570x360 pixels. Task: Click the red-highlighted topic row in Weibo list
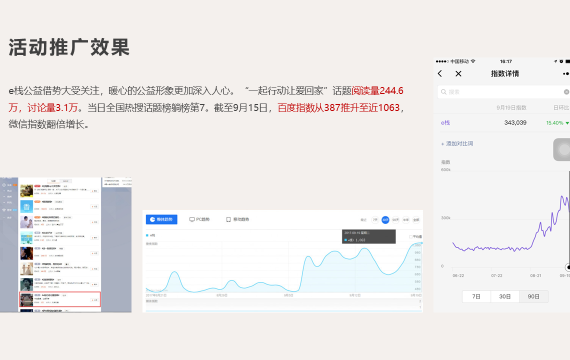pyautogui.click(x=60, y=299)
